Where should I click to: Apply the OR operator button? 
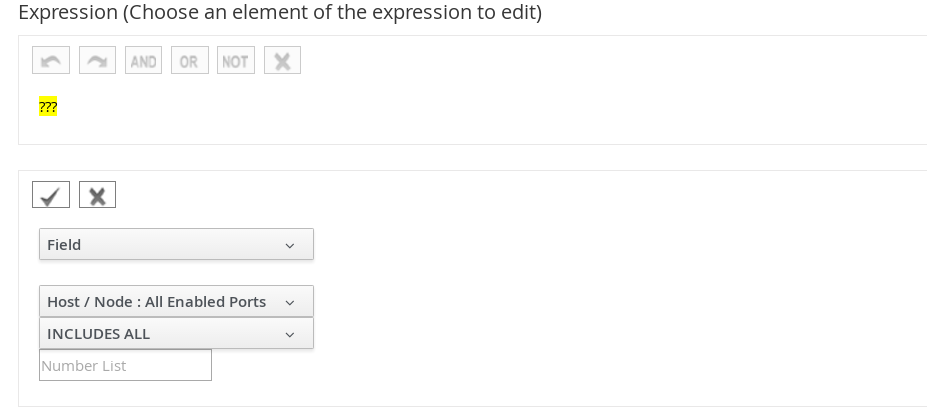(189, 61)
